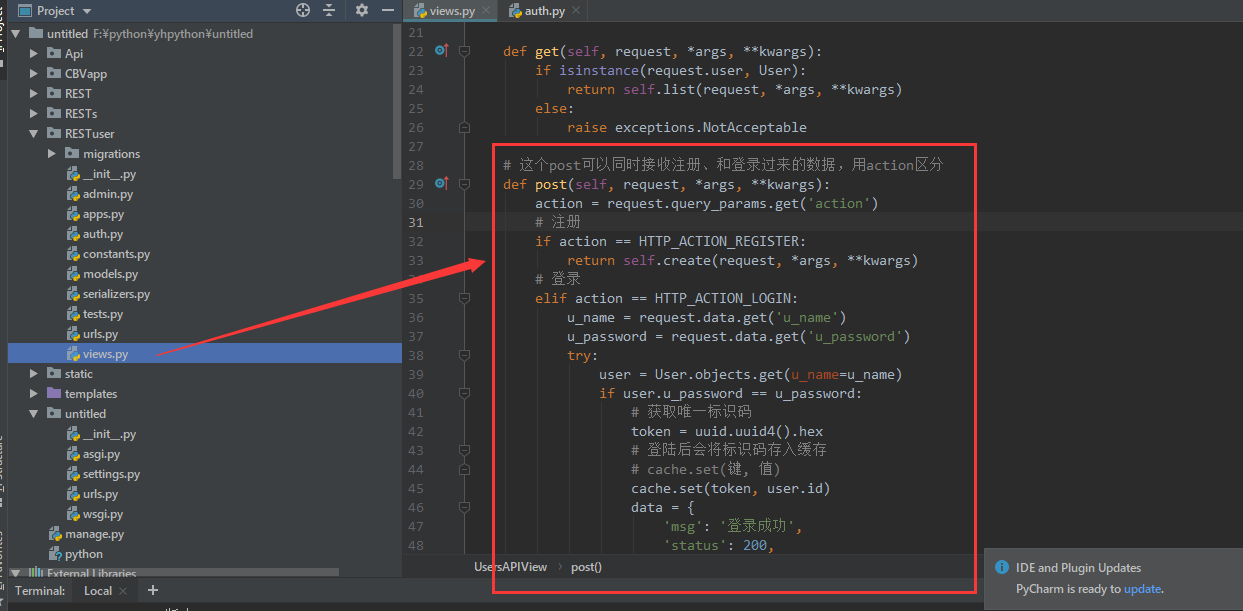Click urls.py under inner untitled folder
The image size is (1243, 611).
coord(101,494)
